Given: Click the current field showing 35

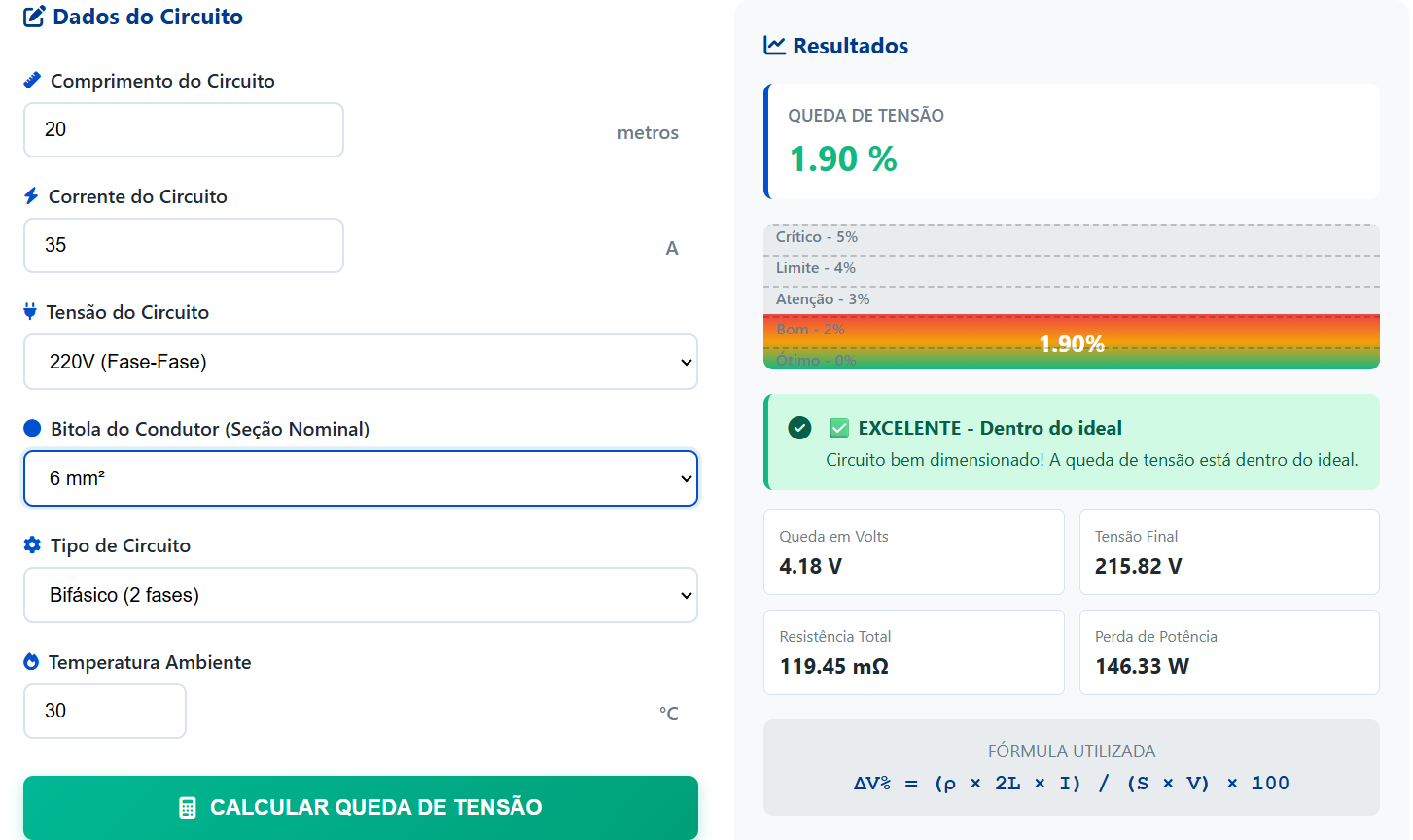Looking at the screenshot, I should pos(184,245).
